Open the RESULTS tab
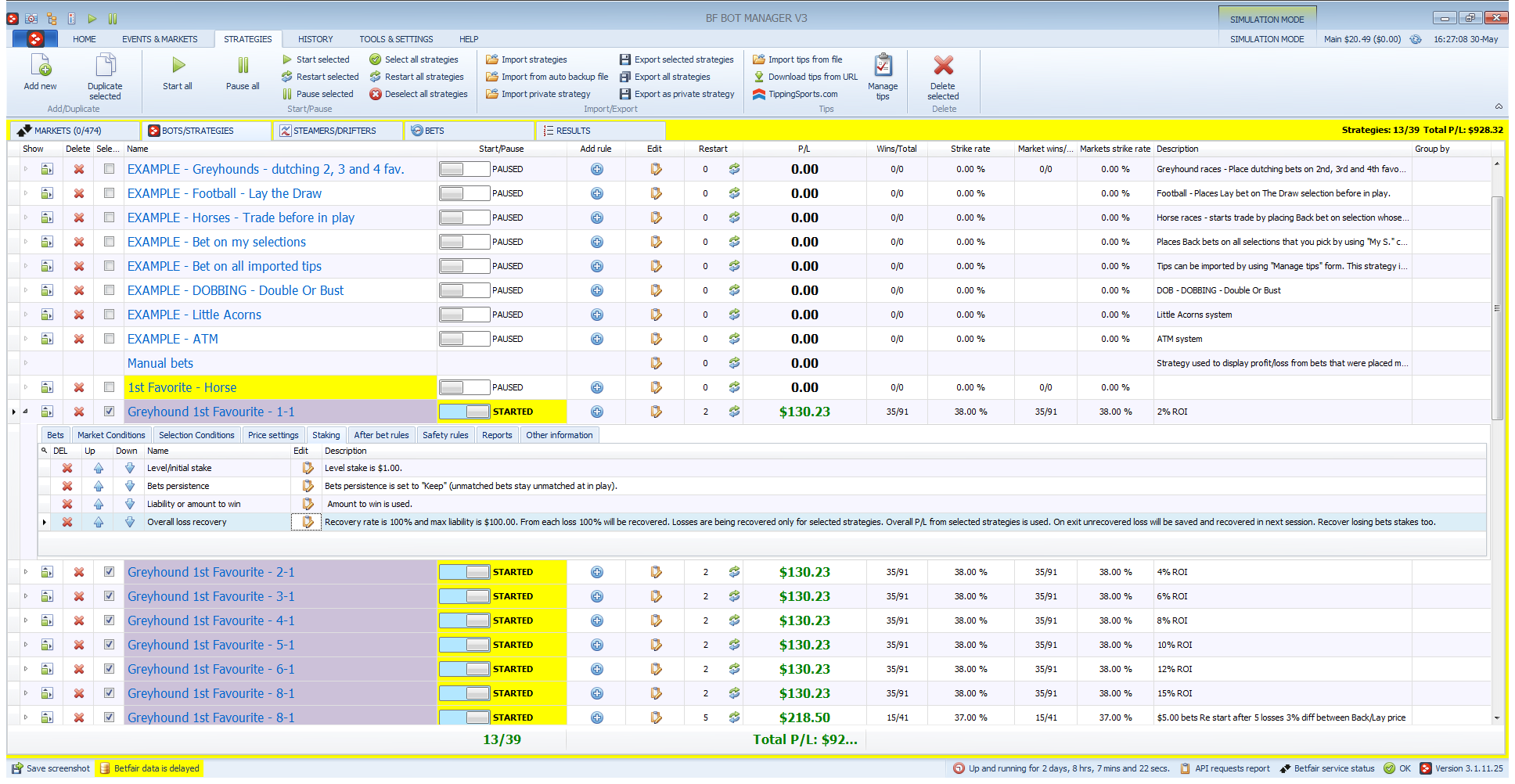 [x=599, y=131]
